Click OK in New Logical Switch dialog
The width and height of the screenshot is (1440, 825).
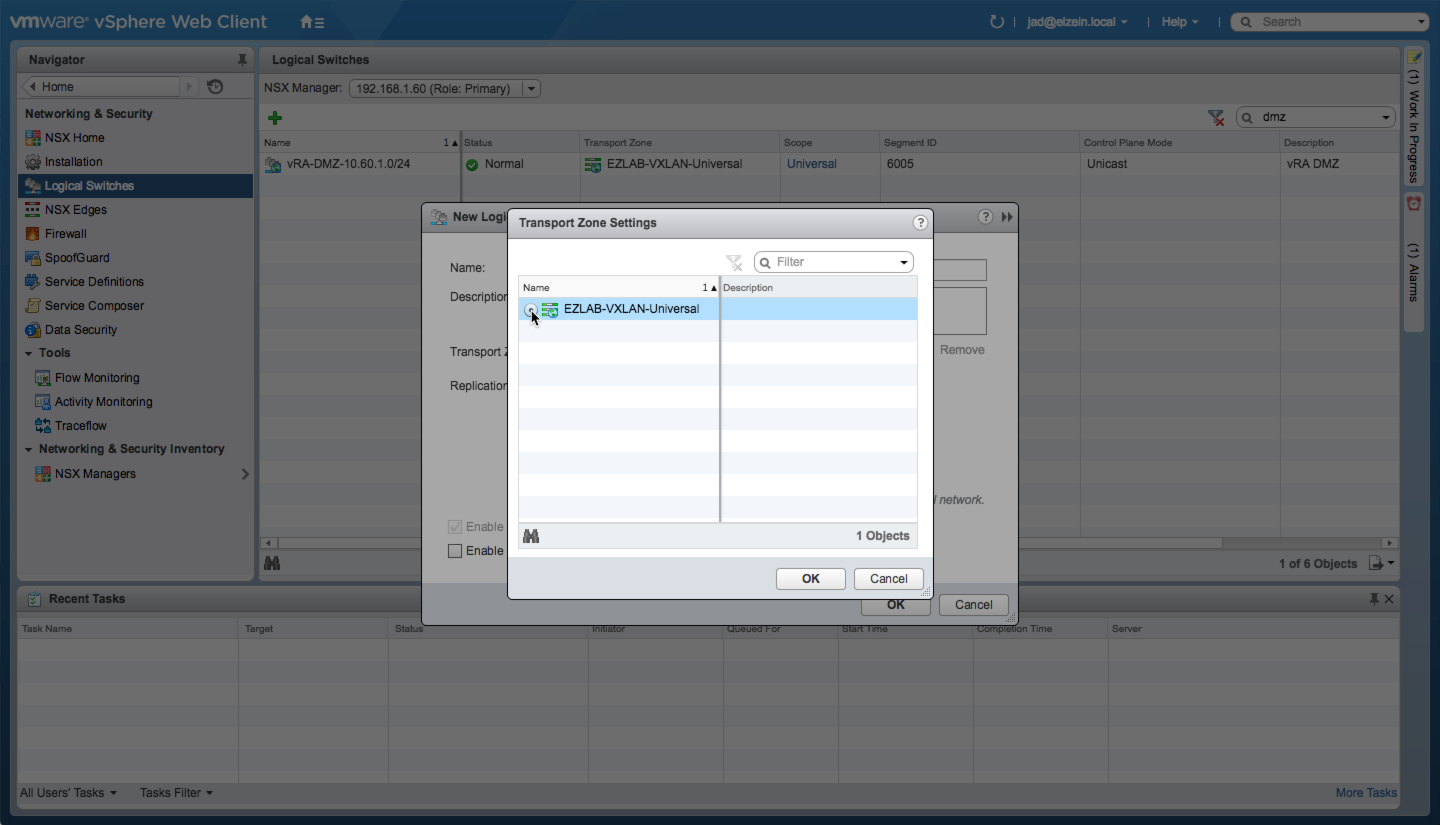pyautogui.click(x=896, y=604)
